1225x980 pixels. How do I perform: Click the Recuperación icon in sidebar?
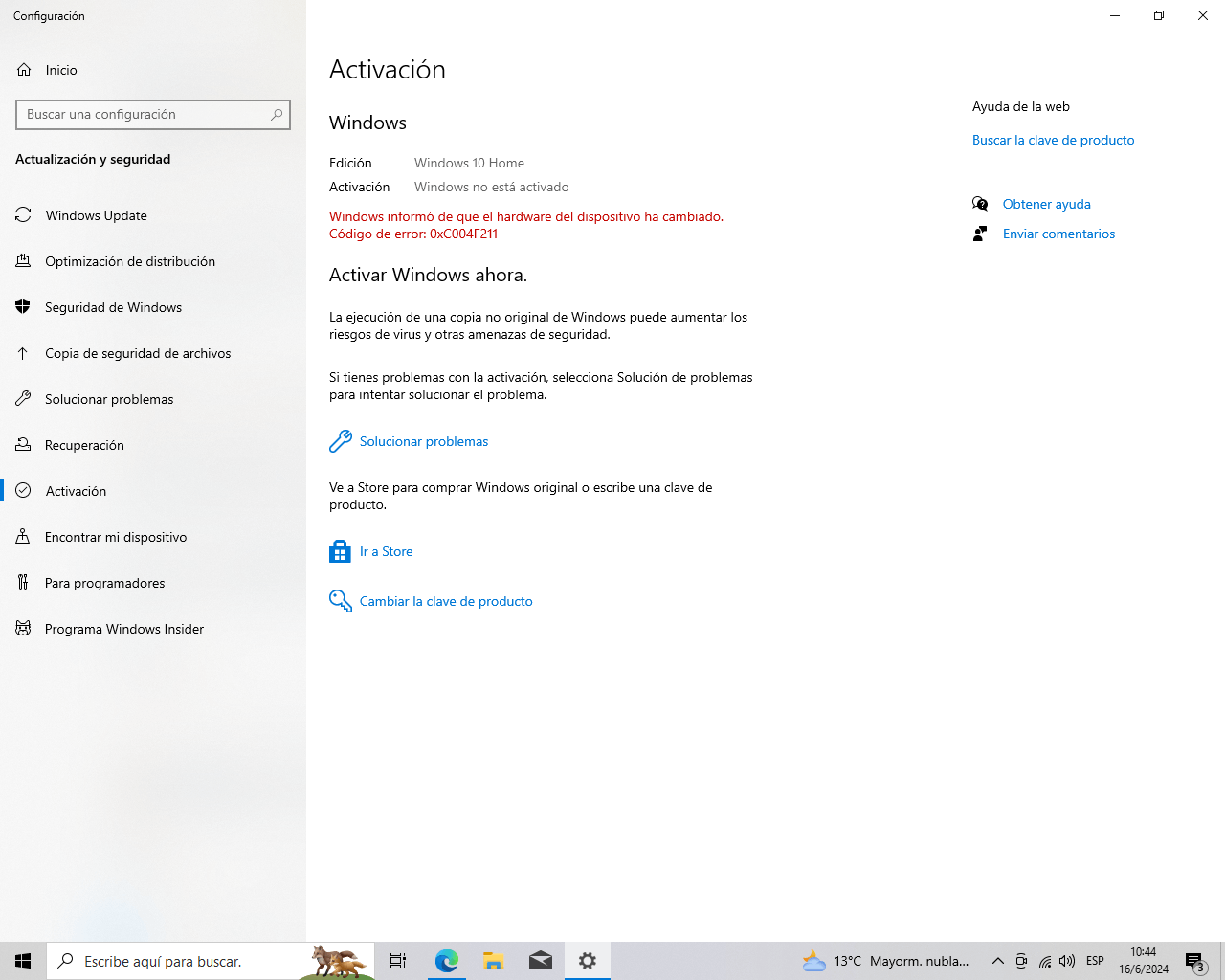tap(24, 445)
